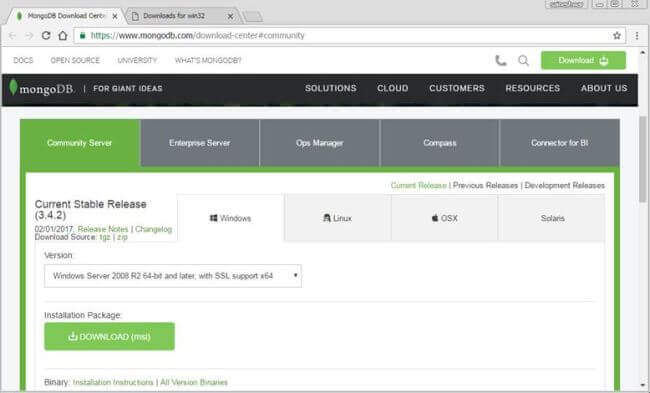Go to browser home icon
Screen dimensions: 650x393
coord(63,36)
